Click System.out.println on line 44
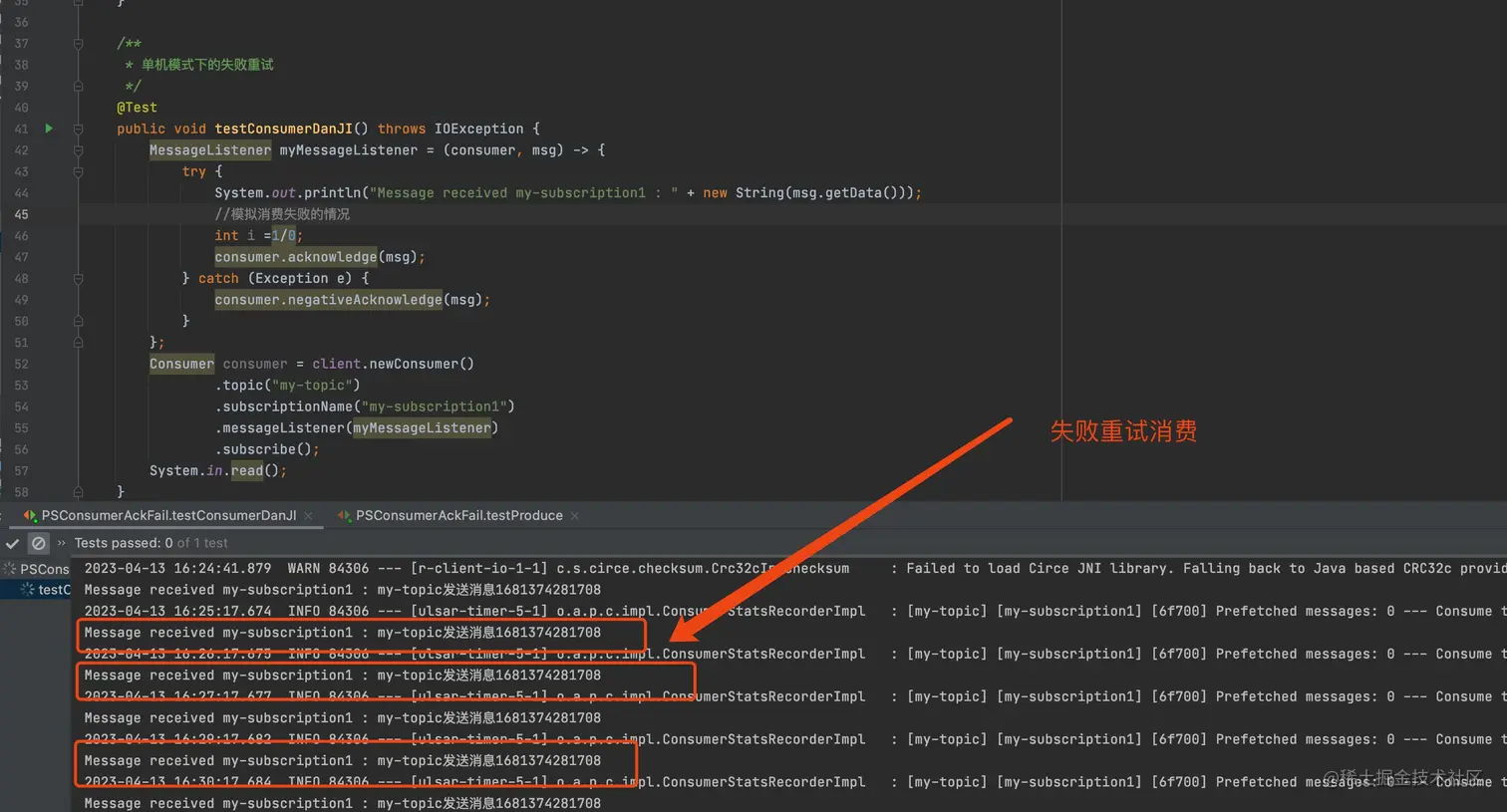 (287, 193)
